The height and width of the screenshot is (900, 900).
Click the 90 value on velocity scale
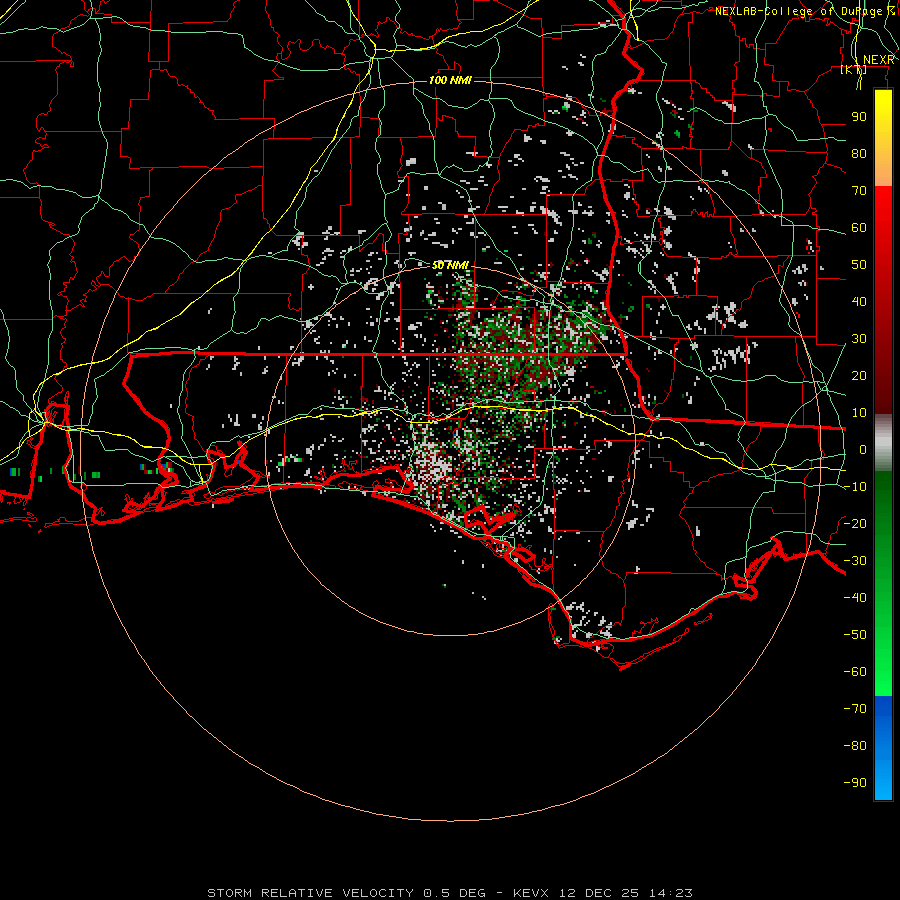tap(859, 117)
